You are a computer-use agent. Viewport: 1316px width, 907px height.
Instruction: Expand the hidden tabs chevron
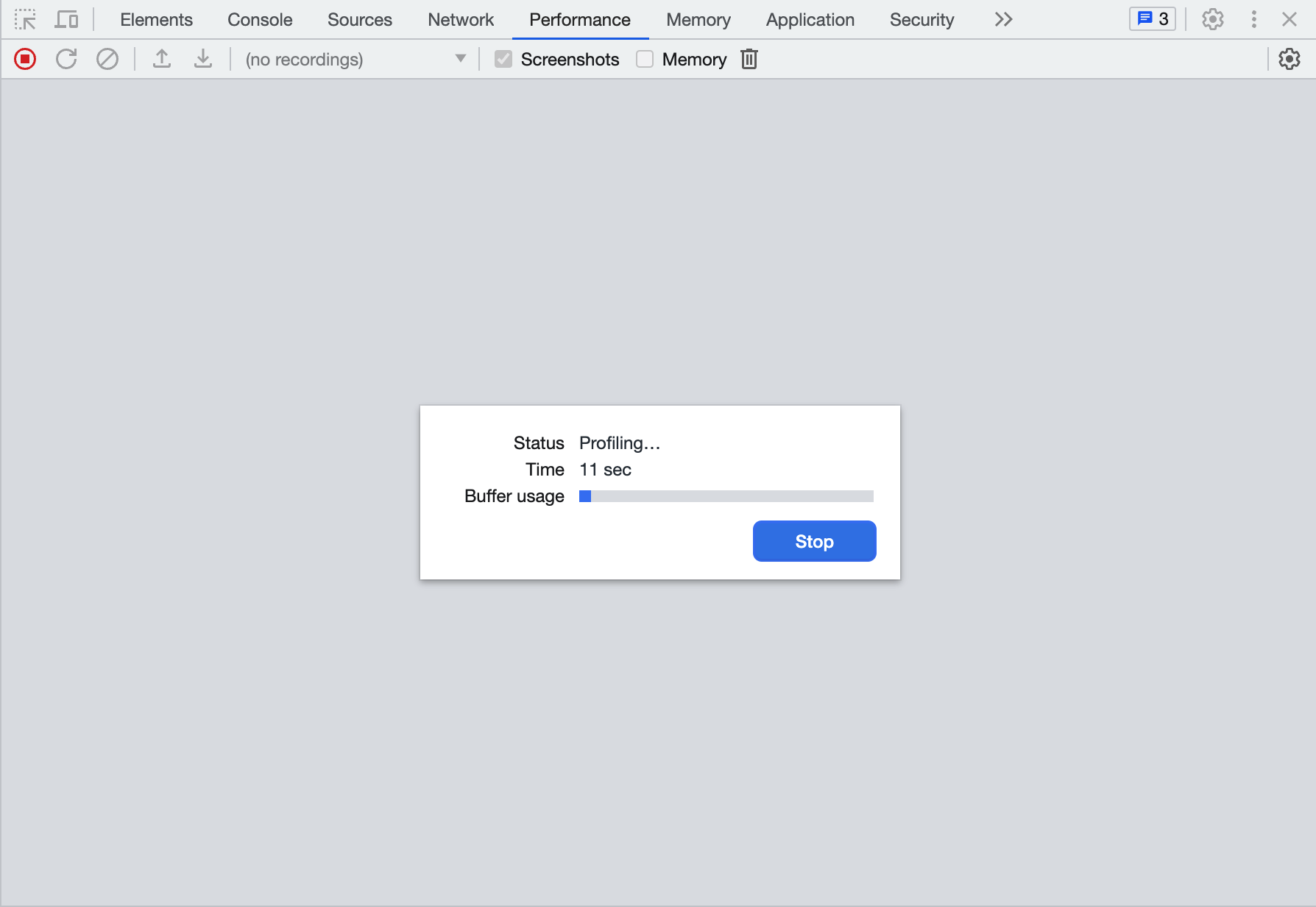[x=1002, y=19]
